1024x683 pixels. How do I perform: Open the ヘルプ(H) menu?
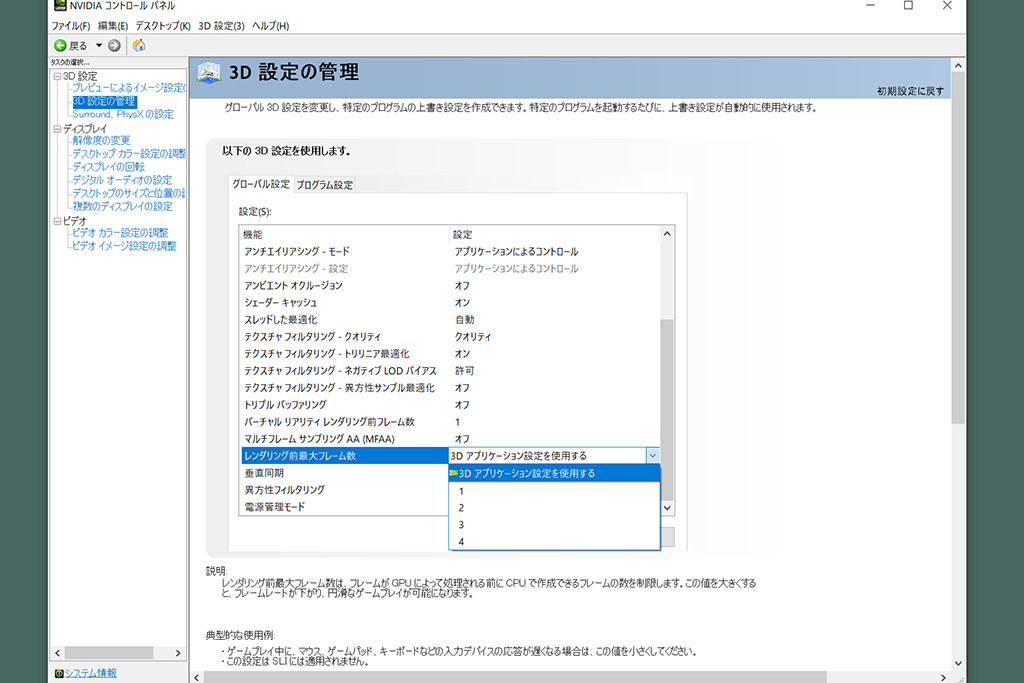point(270,26)
